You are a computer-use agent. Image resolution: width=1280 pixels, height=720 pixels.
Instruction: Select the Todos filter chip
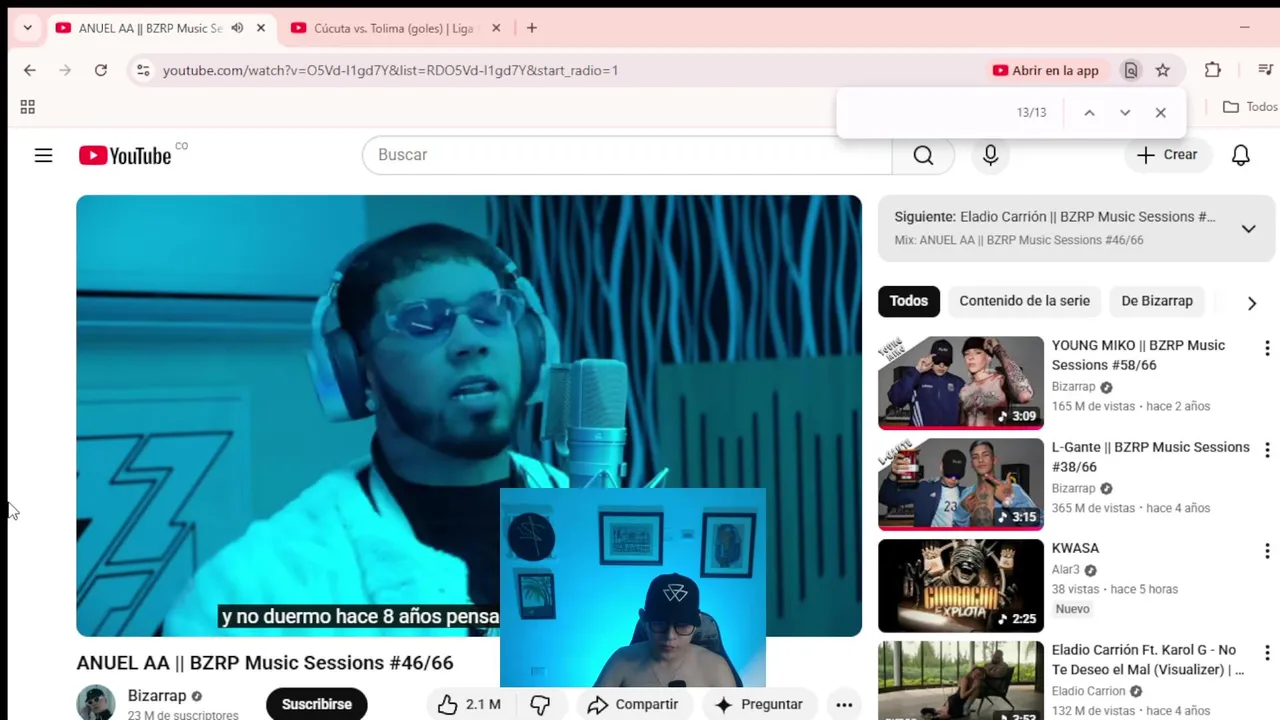tap(909, 301)
